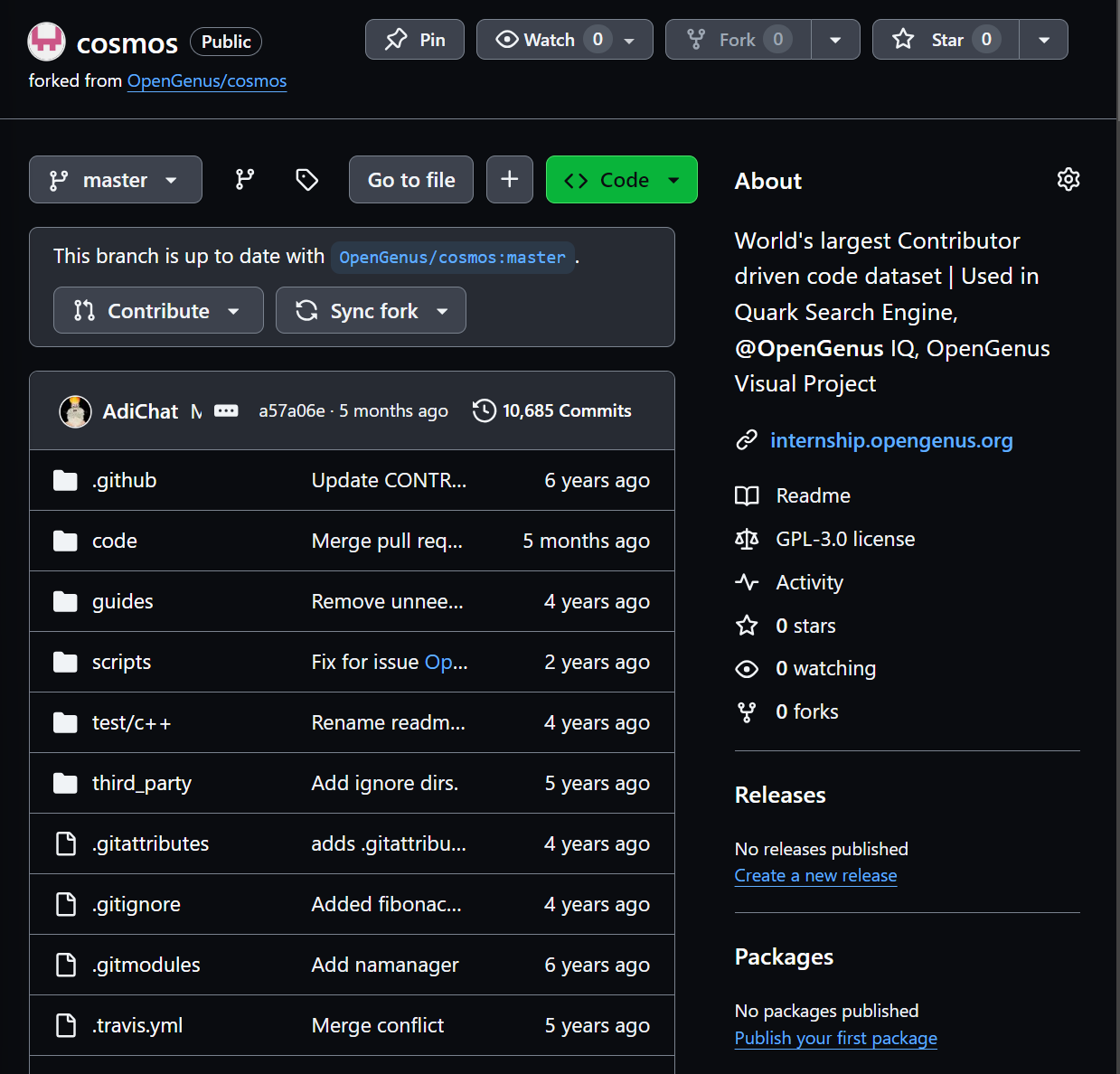This screenshot has height=1074, width=1120.
Task: Click Create a new release
Action: pos(815,875)
